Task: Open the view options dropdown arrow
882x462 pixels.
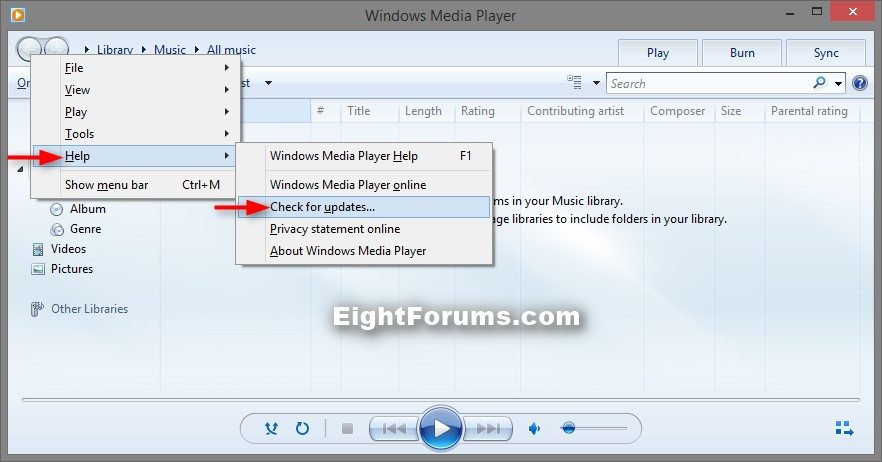Action: point(597,84)
